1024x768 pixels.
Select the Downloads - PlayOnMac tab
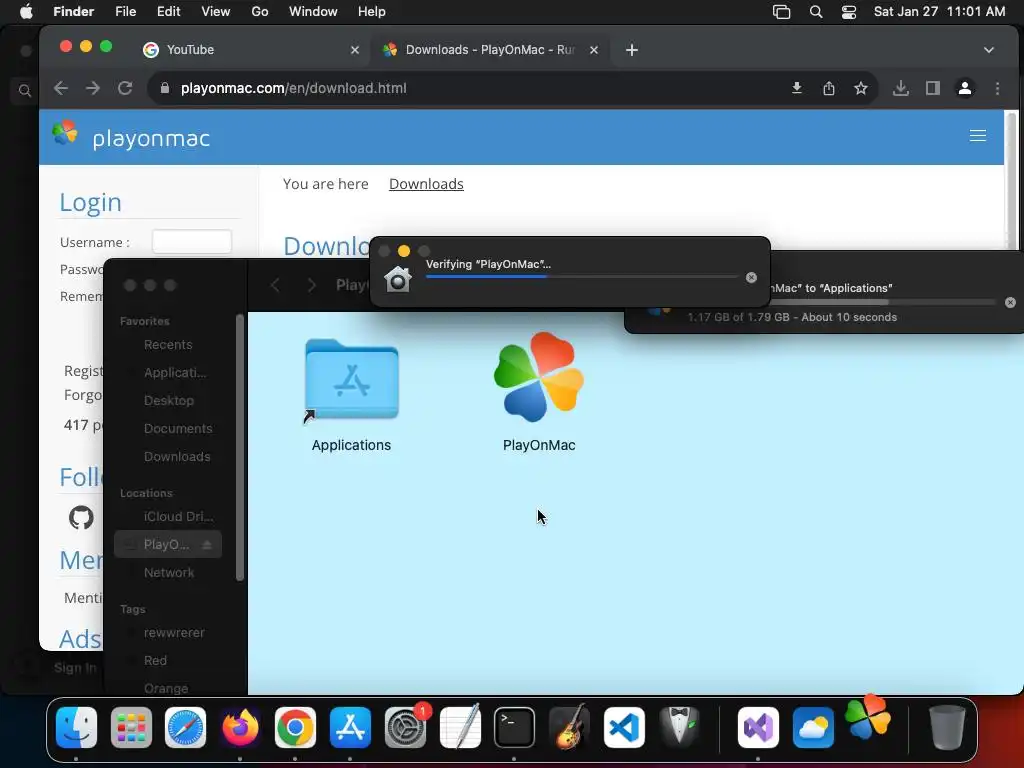click(490, 50)
